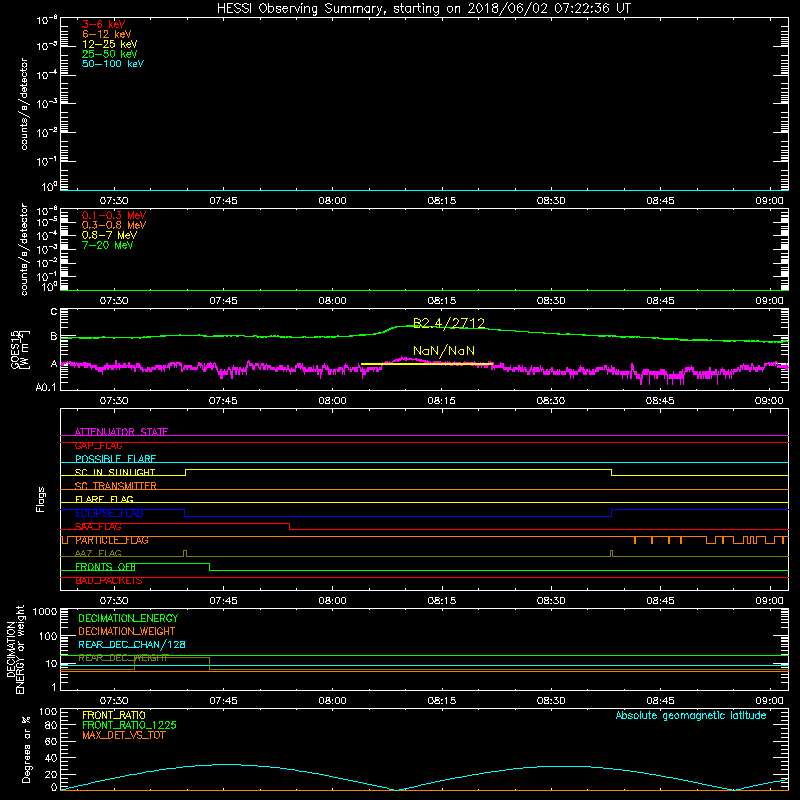Click the REAR_DEC_CHAN/128 legend label

point(132,645)
